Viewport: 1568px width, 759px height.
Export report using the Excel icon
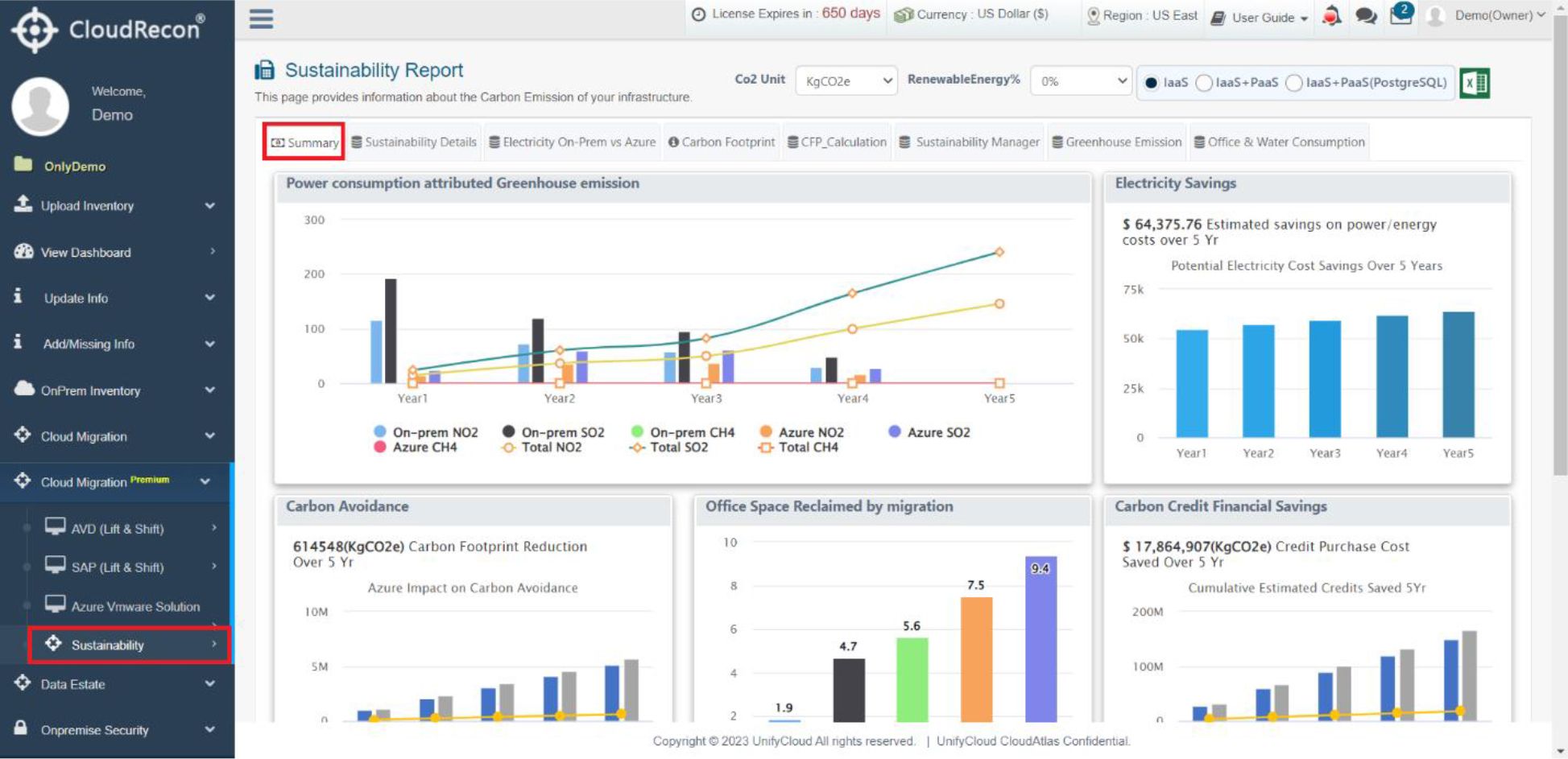[x=1475, y=82]
